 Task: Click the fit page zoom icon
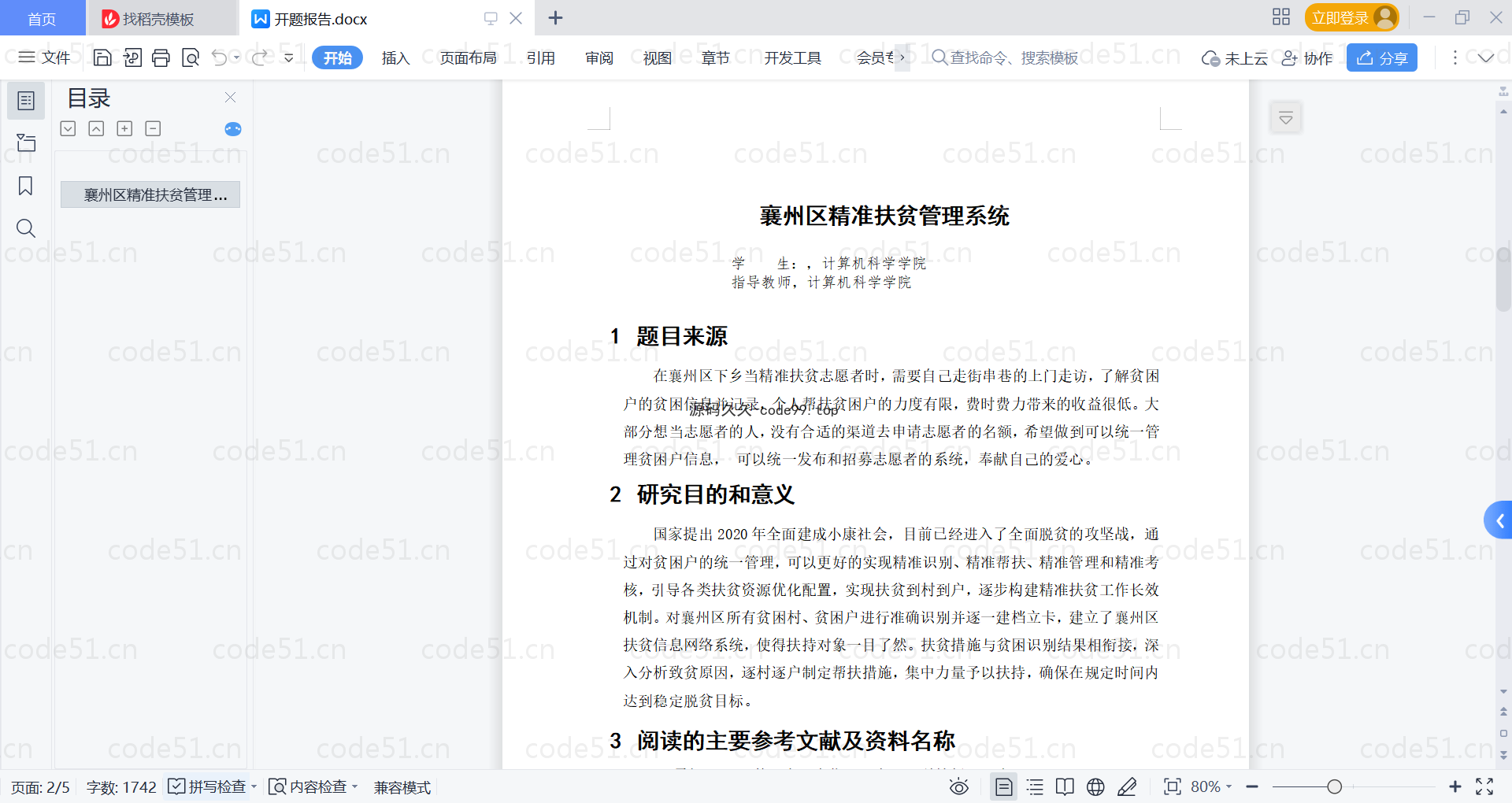[1173, 786]
